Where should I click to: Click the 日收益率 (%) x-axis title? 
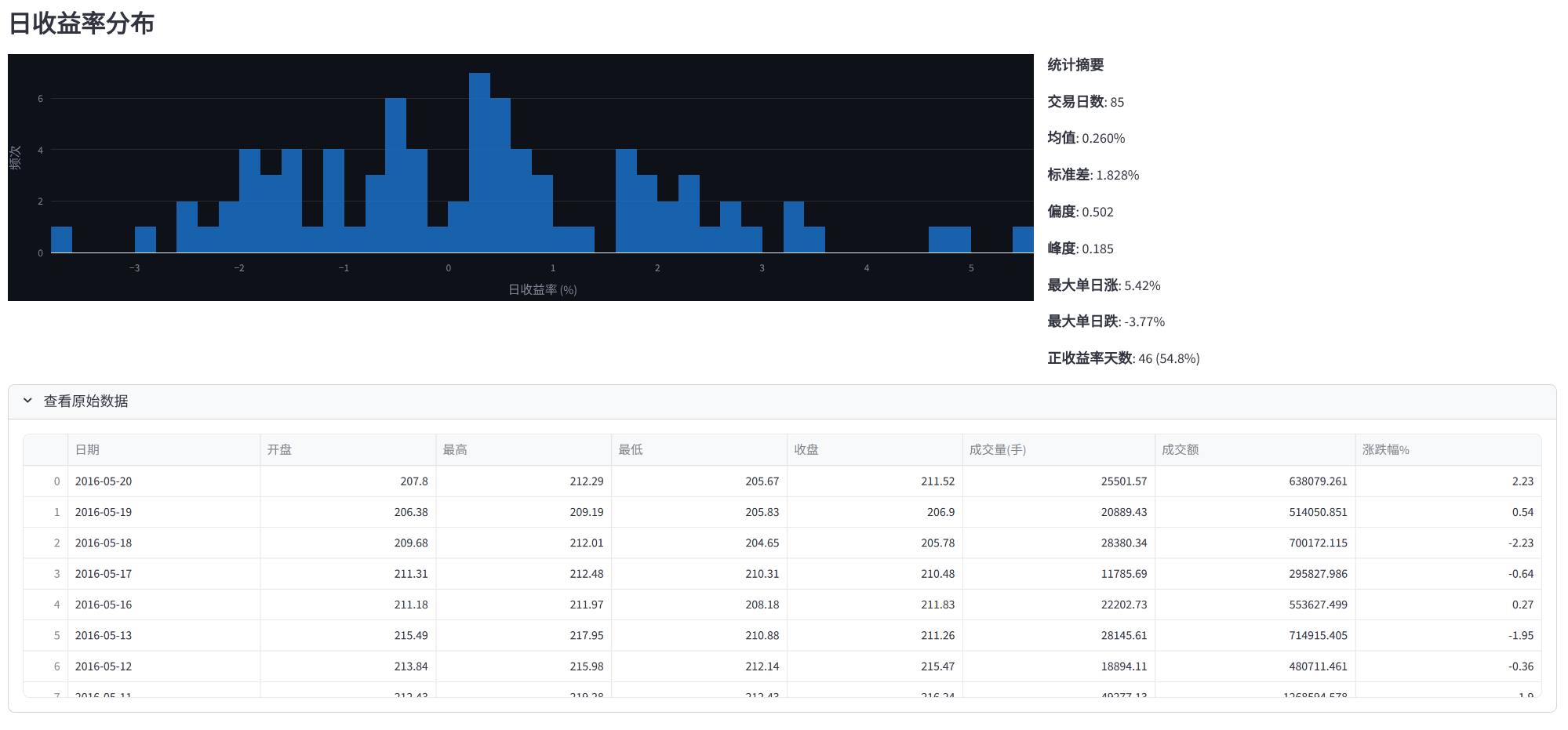542,289
